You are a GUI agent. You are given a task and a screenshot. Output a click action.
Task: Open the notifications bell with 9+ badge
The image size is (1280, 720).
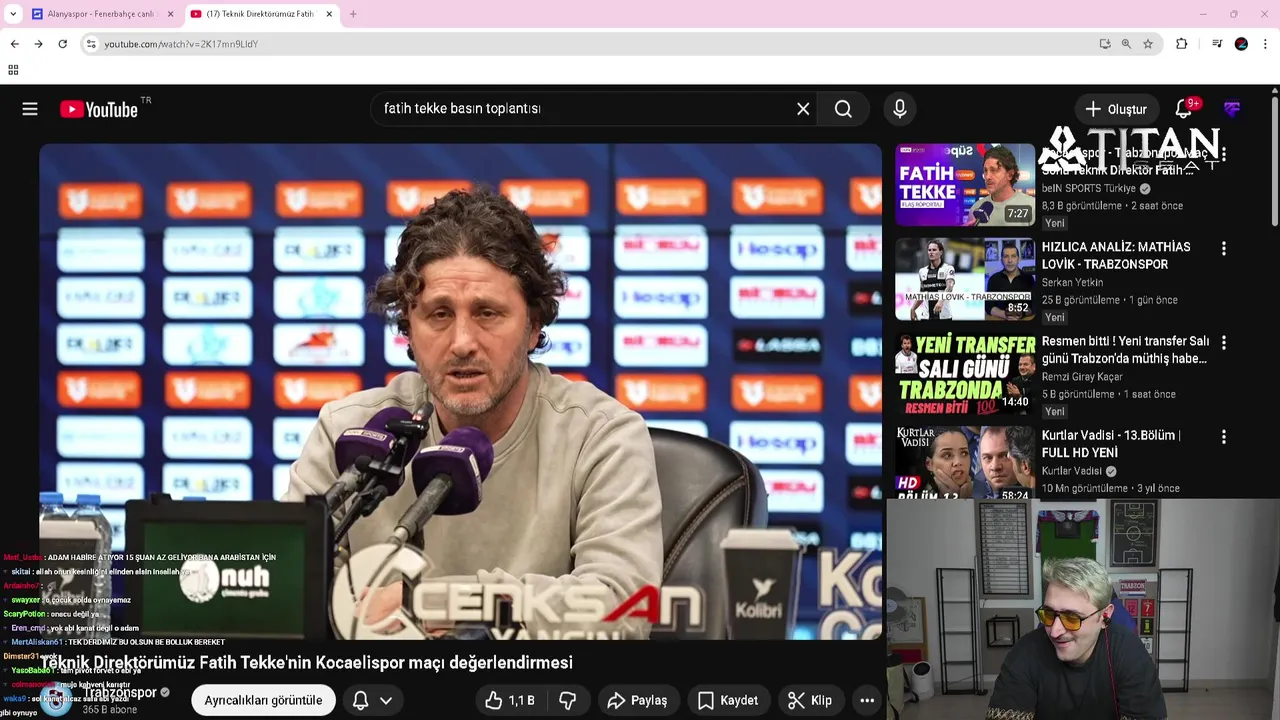(1184, 109)
